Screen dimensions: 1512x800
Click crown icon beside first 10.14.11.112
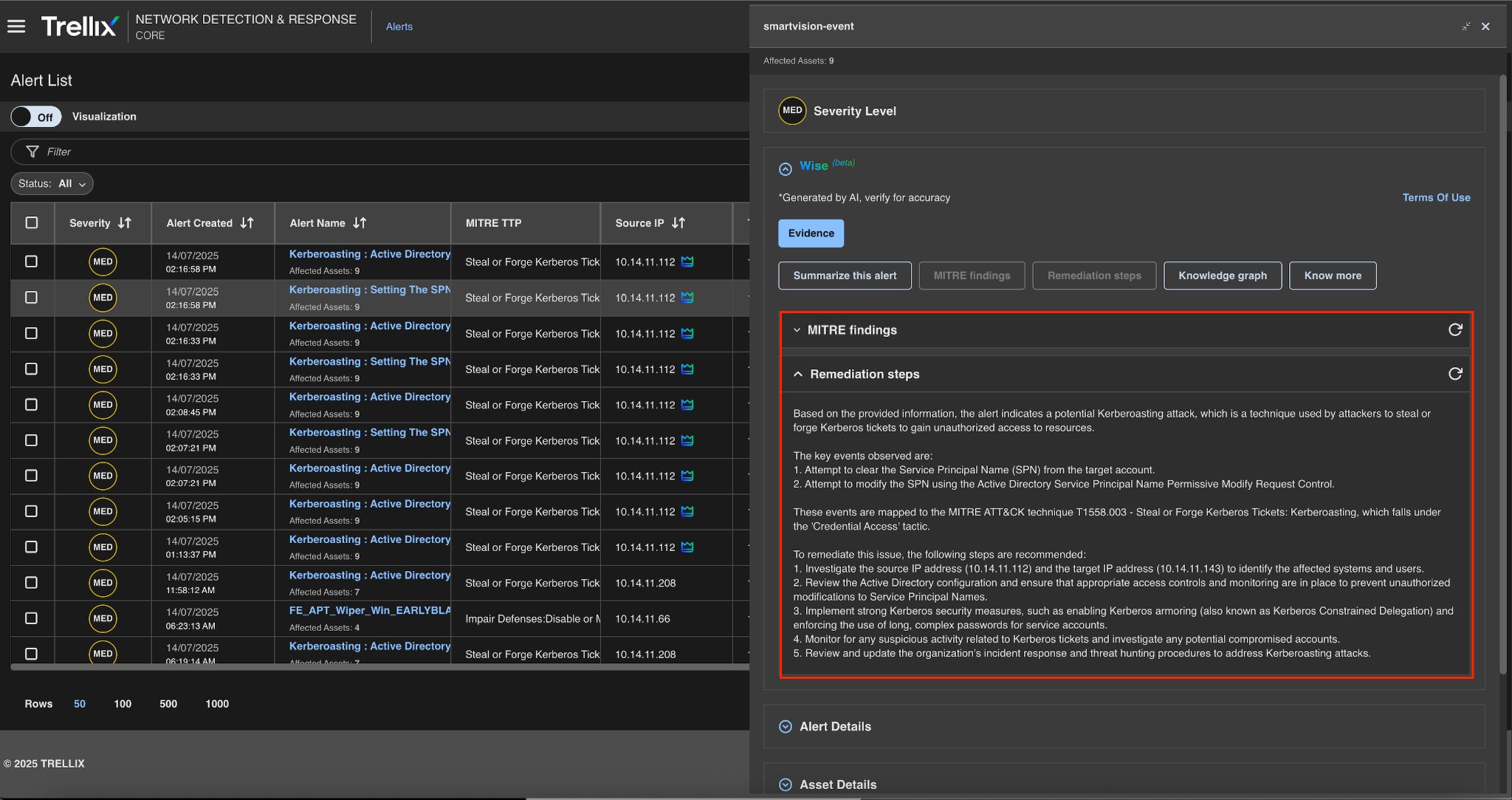pyautogui.click(x=687, y=261)
